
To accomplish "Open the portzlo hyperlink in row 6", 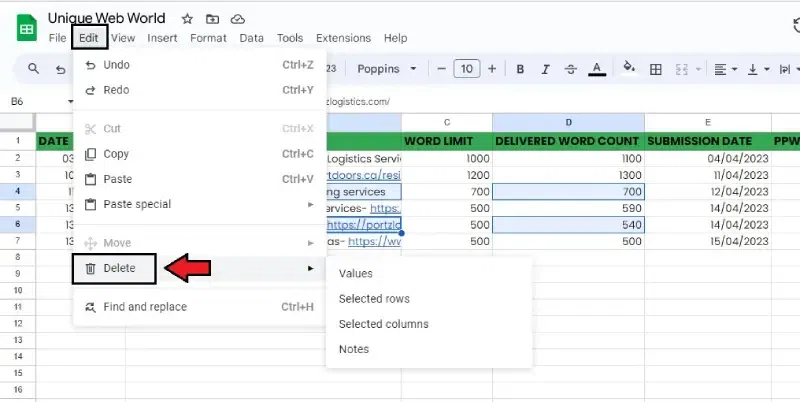I will pyautogui.click(x=364, y=224).
